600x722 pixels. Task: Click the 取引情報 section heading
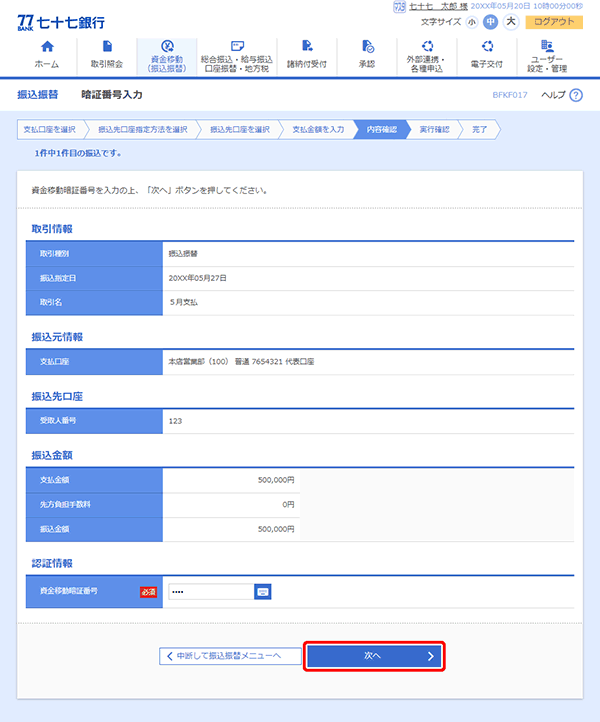pyautogui.click(x=52, y=229)
